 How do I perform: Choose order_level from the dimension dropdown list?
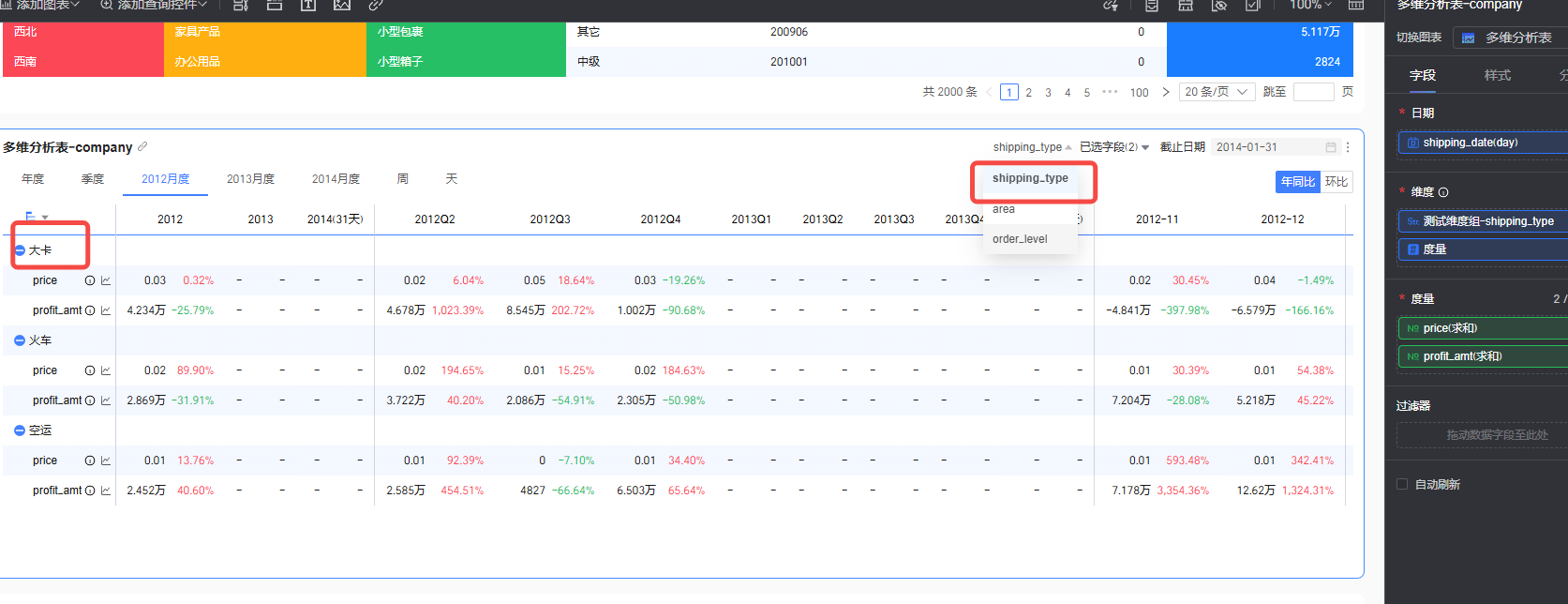1020,239
